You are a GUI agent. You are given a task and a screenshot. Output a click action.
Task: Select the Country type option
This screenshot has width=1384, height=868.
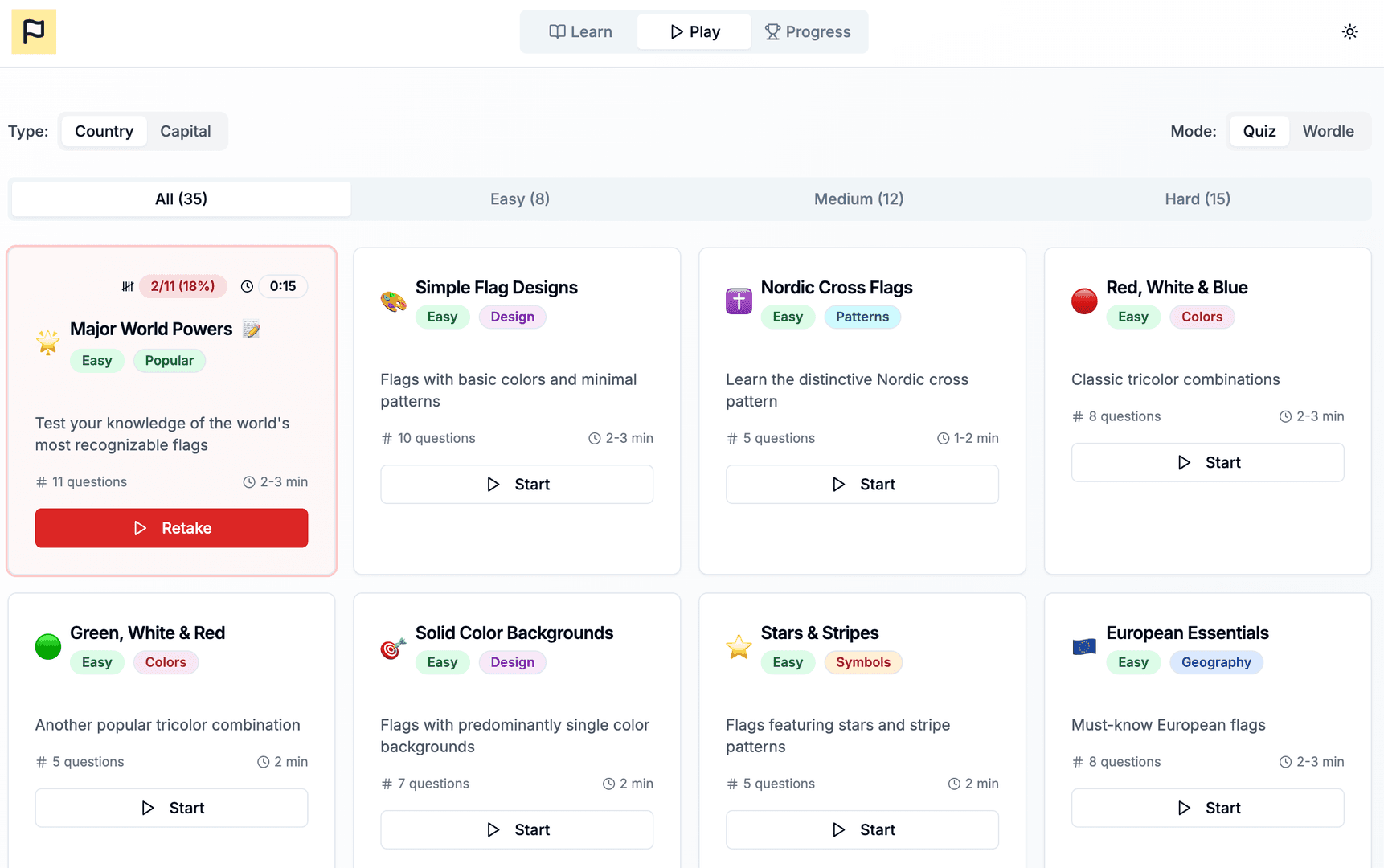104,131
